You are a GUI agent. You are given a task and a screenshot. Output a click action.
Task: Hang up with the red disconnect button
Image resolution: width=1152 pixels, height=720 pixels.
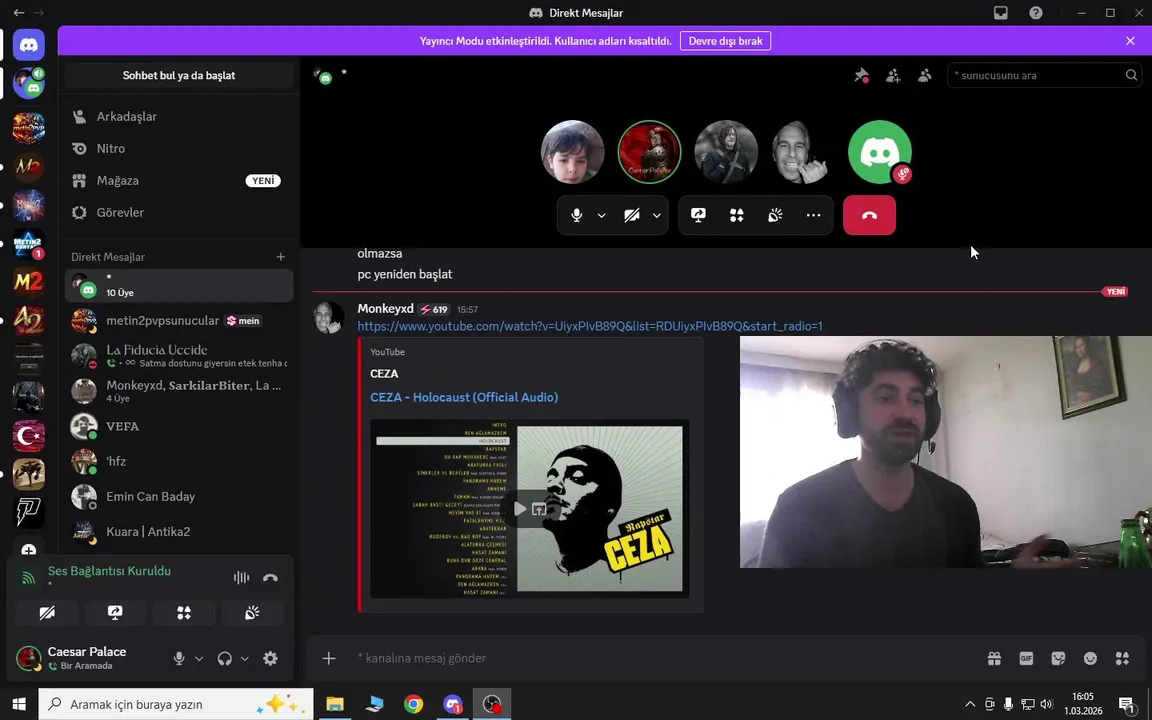(x=869, y=215)
